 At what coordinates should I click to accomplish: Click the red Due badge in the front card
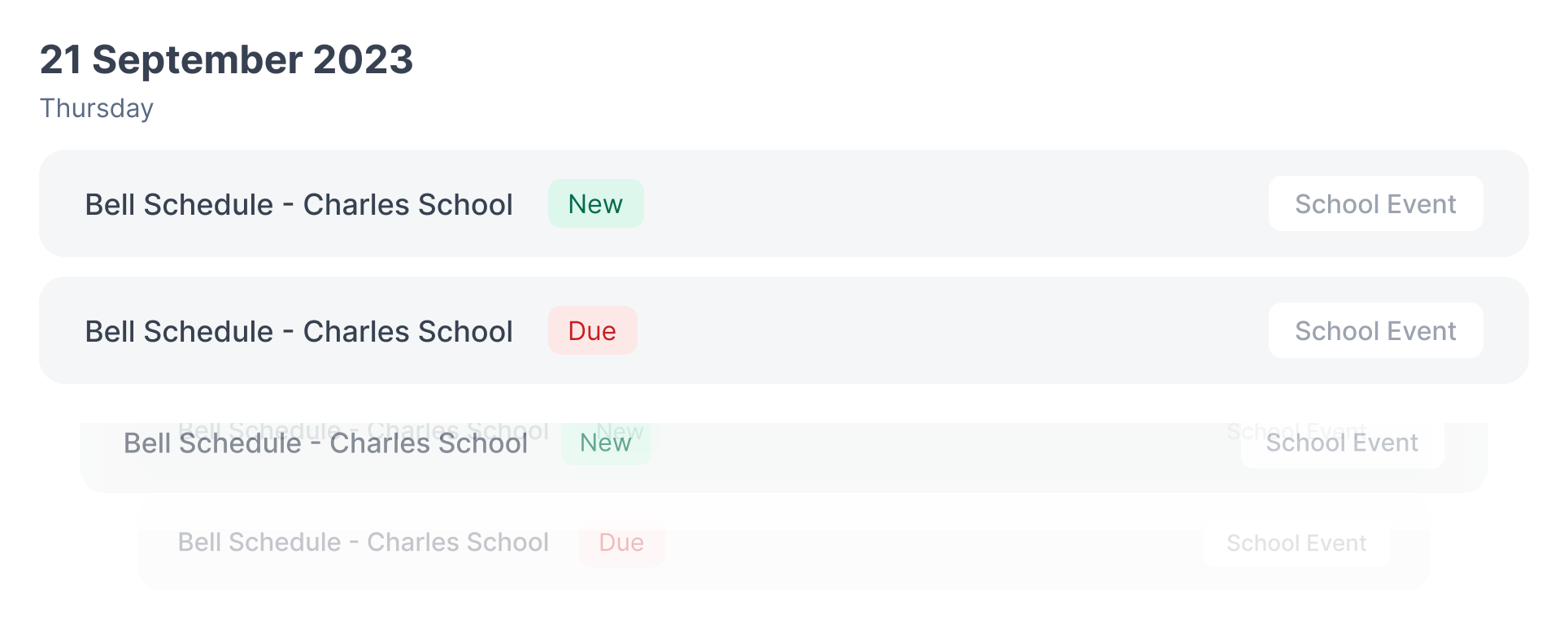(592, 331)
